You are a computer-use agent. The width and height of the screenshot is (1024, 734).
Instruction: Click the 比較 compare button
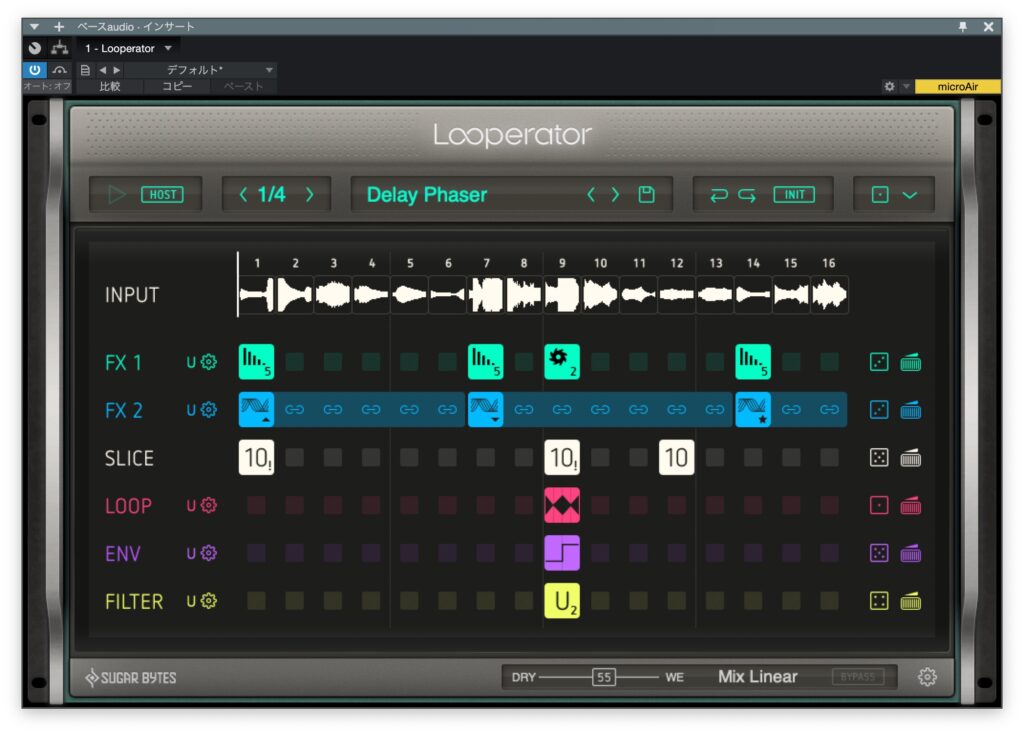coord(110,86)
